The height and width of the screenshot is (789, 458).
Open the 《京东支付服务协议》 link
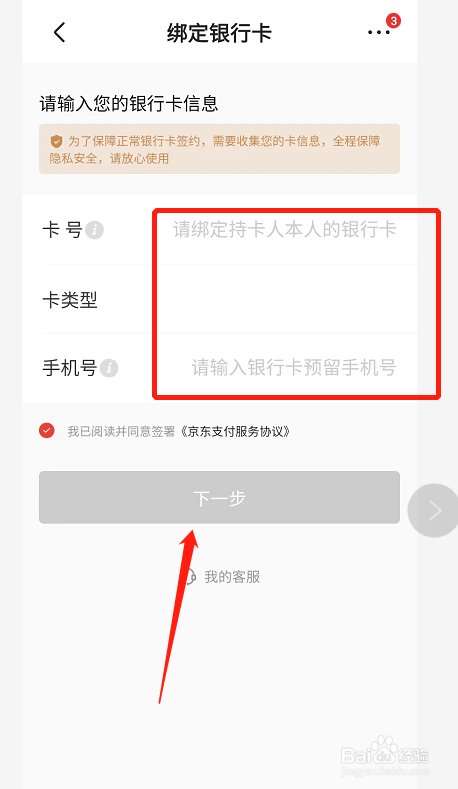236,431
